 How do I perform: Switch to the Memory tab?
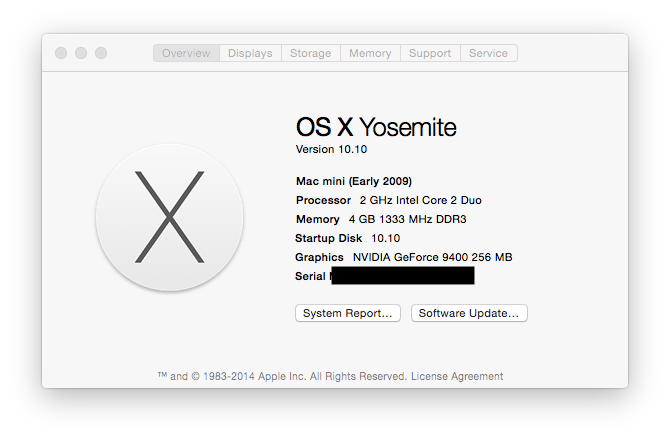pyautogui.click(x=370, y=53)
